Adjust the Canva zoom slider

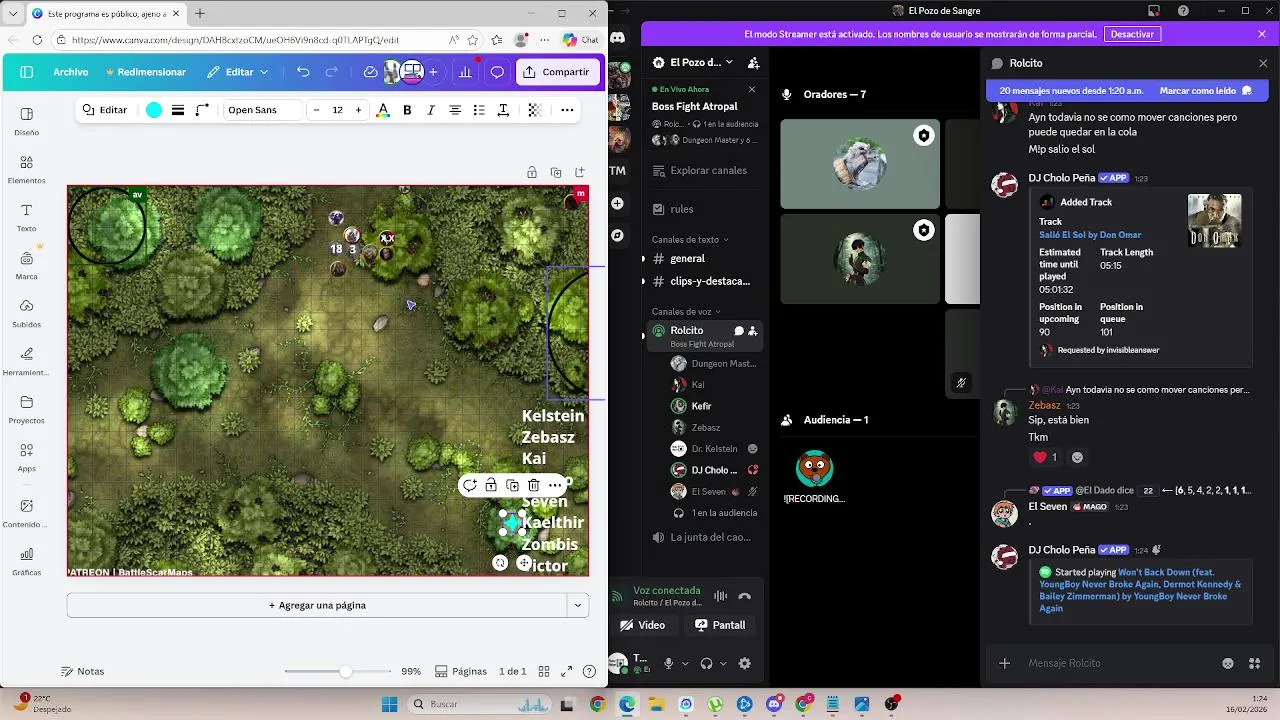click(x=345, y=672)
